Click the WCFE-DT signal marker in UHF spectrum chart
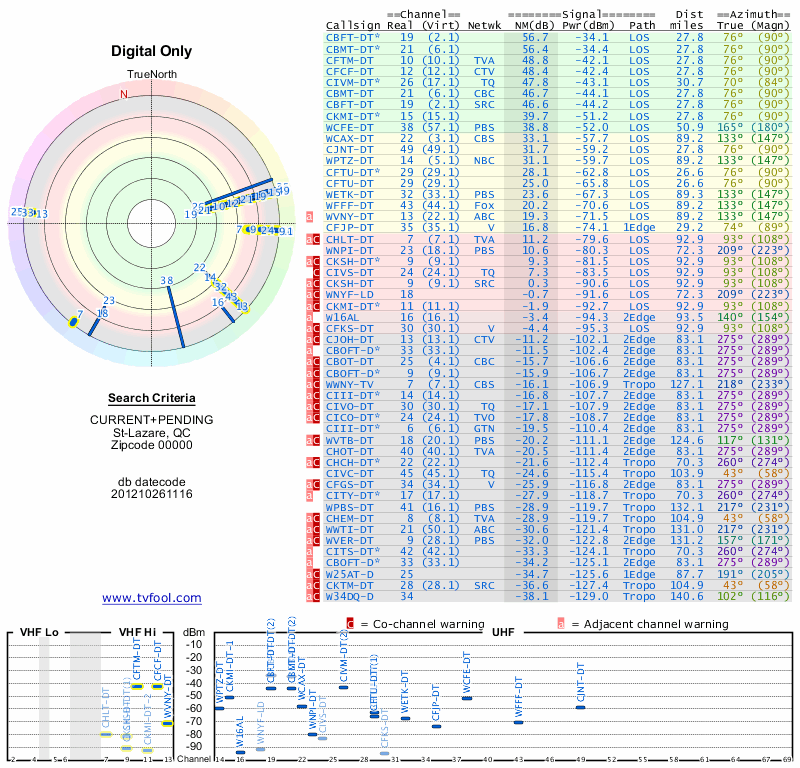The image size is (800, 768). [x=467, y=698]
